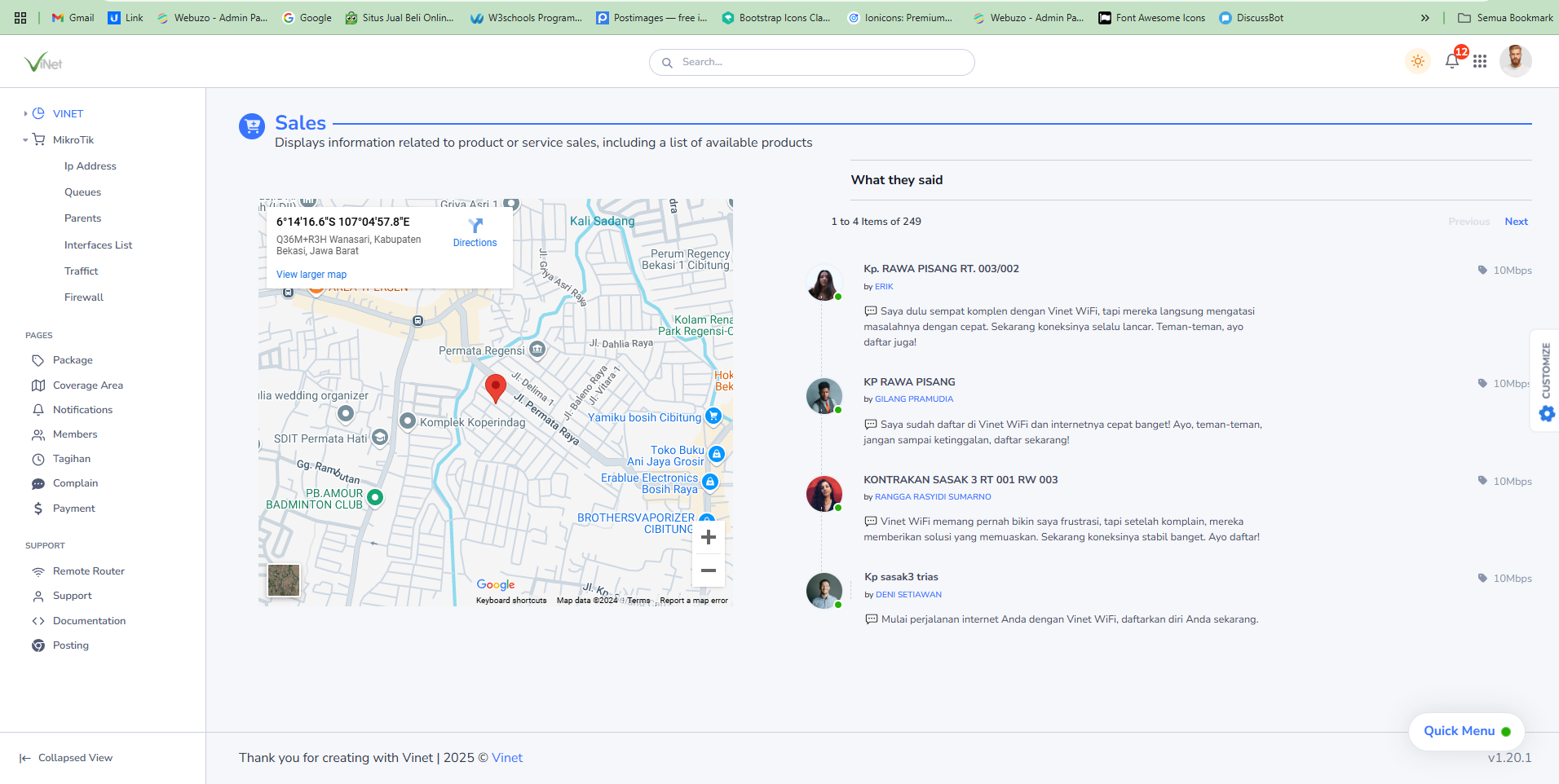Image resolution: width=1559 pixels, height=784 pixels.
Task: Go to the Package page
Action: pyautogui.click(x=73, y=360)
